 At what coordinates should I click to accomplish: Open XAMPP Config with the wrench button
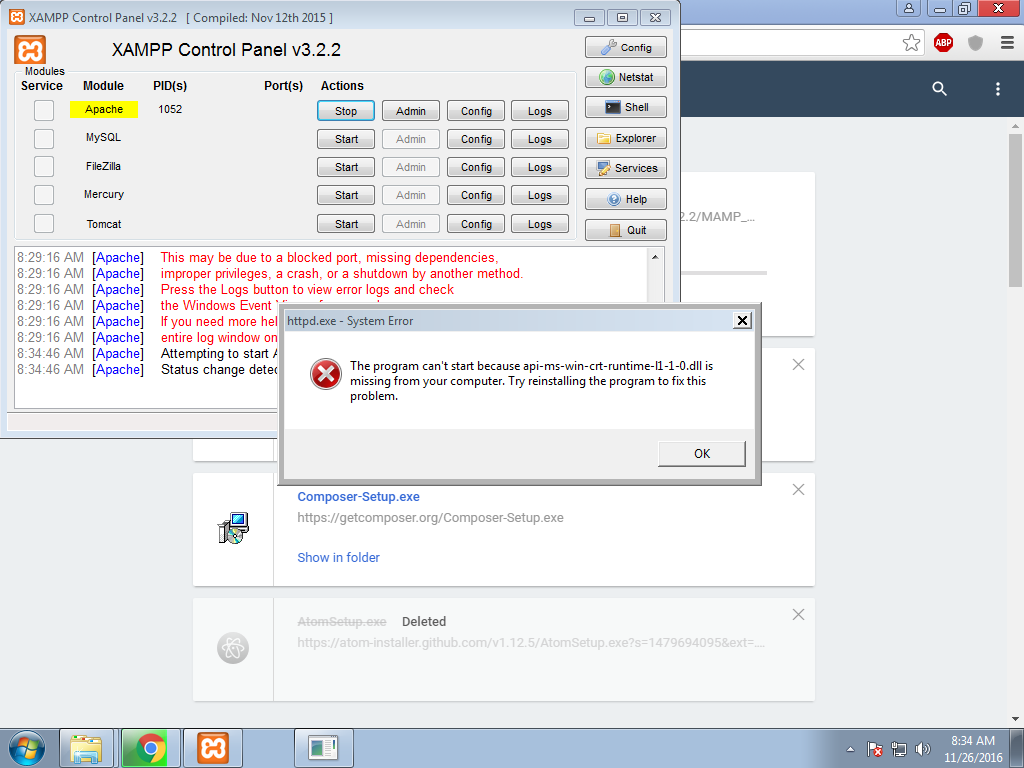click(626, 47)
